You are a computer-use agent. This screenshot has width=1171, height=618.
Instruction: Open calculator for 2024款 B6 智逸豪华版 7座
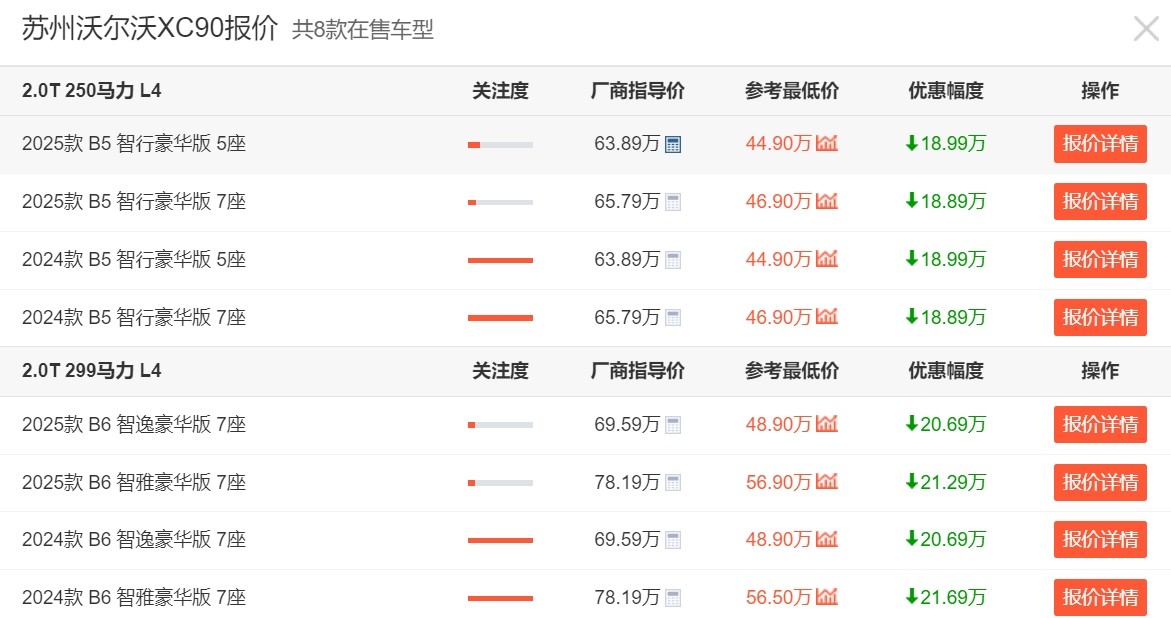(x=673, y=540)
